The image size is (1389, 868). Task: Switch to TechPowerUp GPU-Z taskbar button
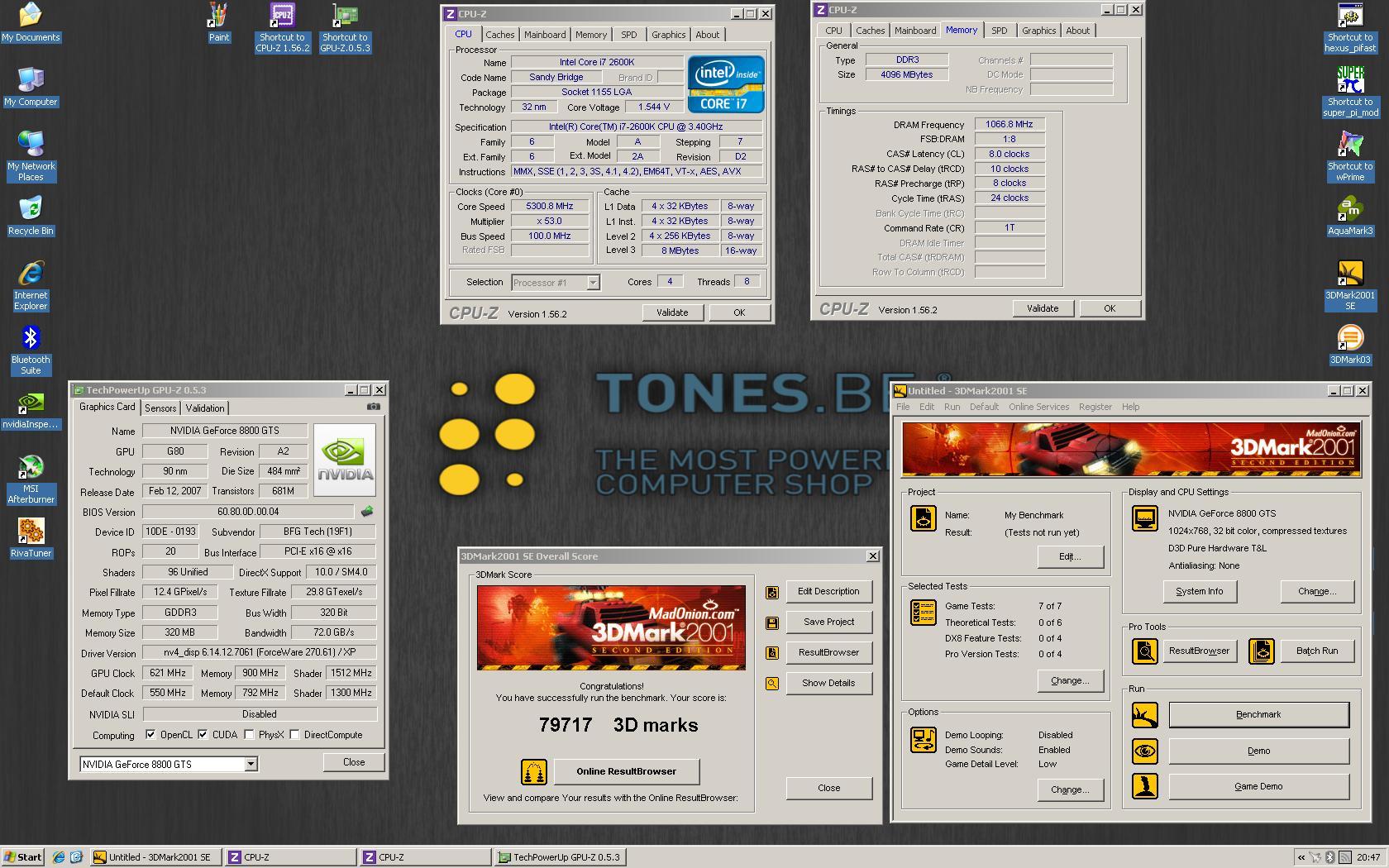[x=560, y=857]
